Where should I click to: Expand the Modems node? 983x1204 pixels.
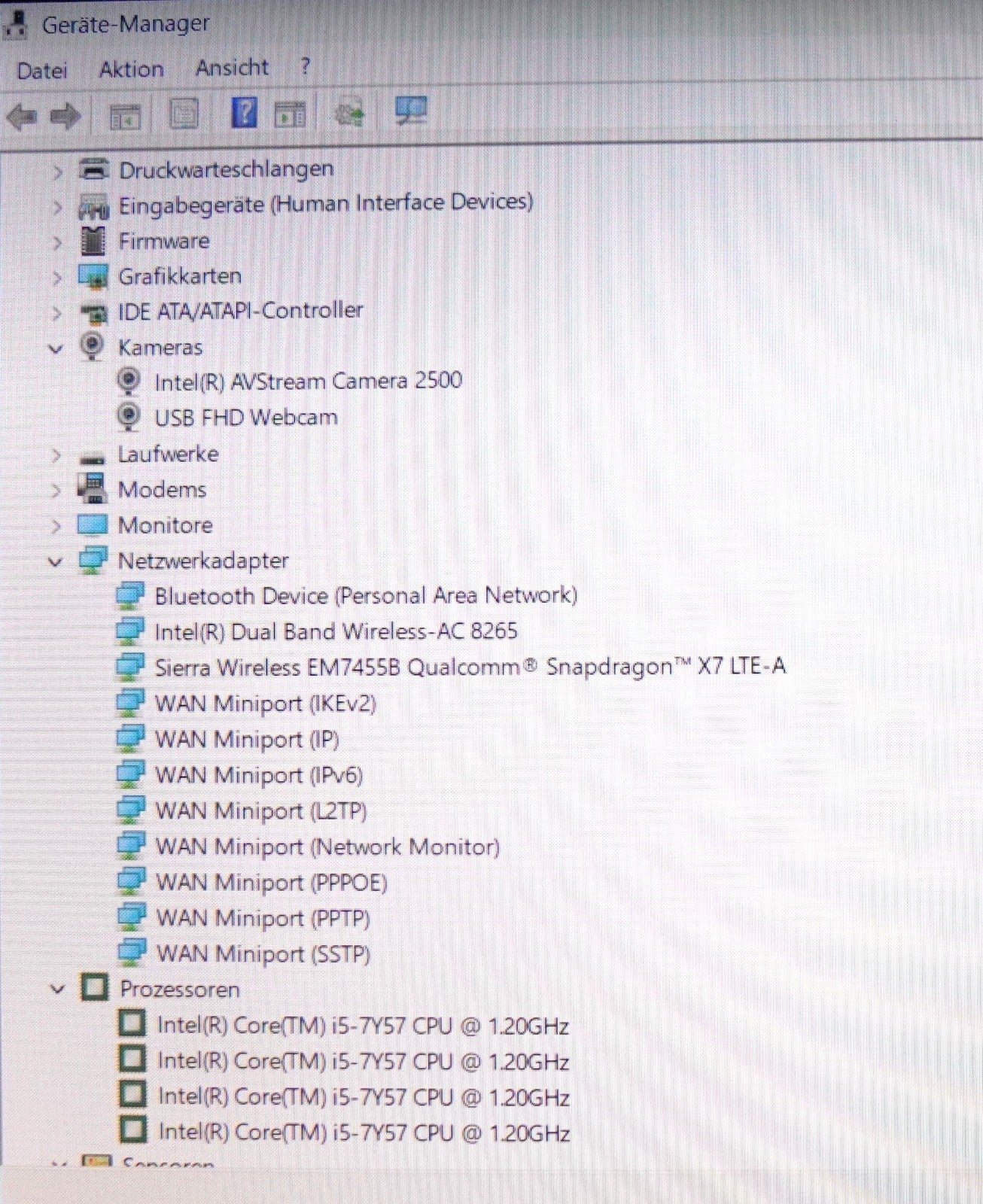(x=57, y=491)
